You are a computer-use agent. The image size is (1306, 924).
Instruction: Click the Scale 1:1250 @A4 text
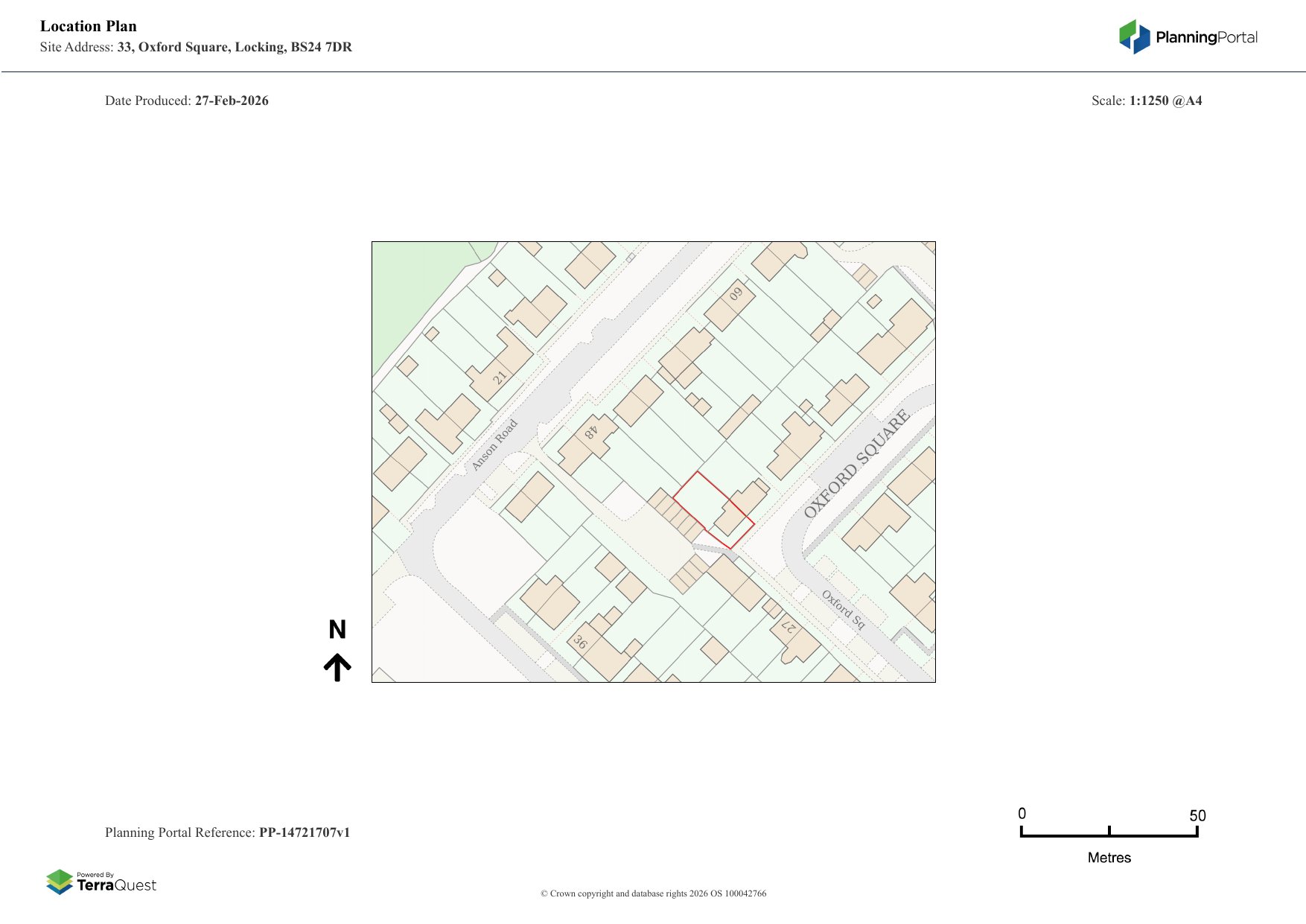1146,101
